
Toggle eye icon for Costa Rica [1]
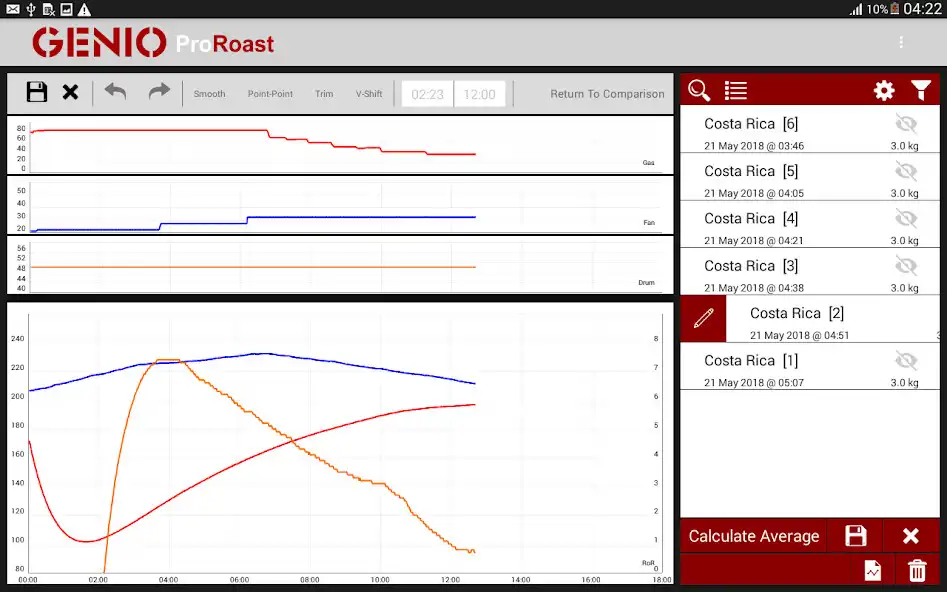click(x=906, y=360)
